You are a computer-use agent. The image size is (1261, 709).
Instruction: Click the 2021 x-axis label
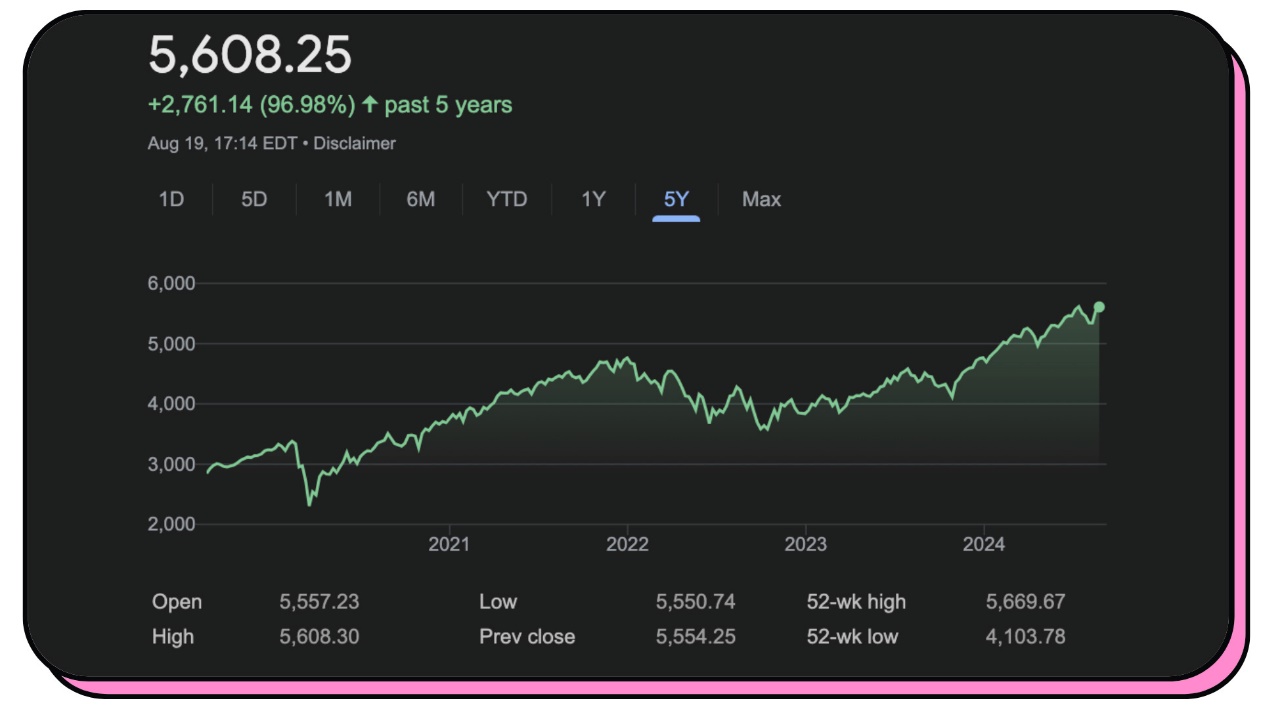[449, 544]
